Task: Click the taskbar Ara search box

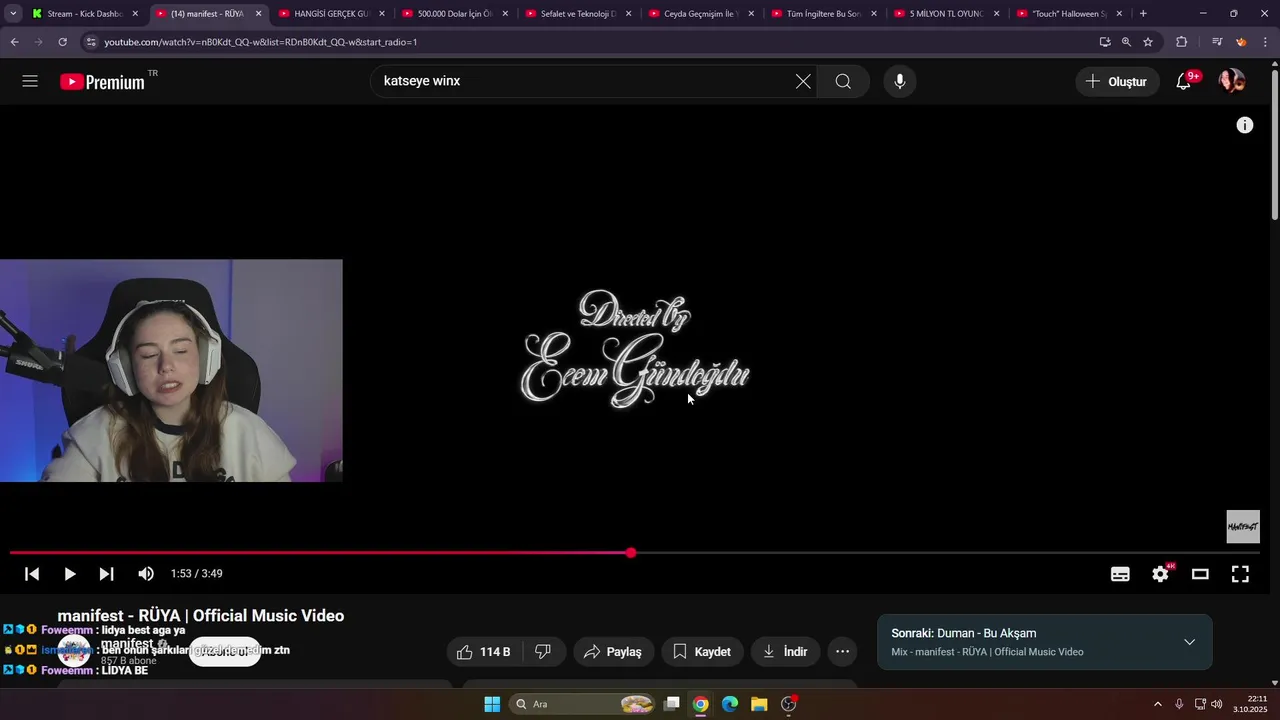Action: (x=583, y=704)
